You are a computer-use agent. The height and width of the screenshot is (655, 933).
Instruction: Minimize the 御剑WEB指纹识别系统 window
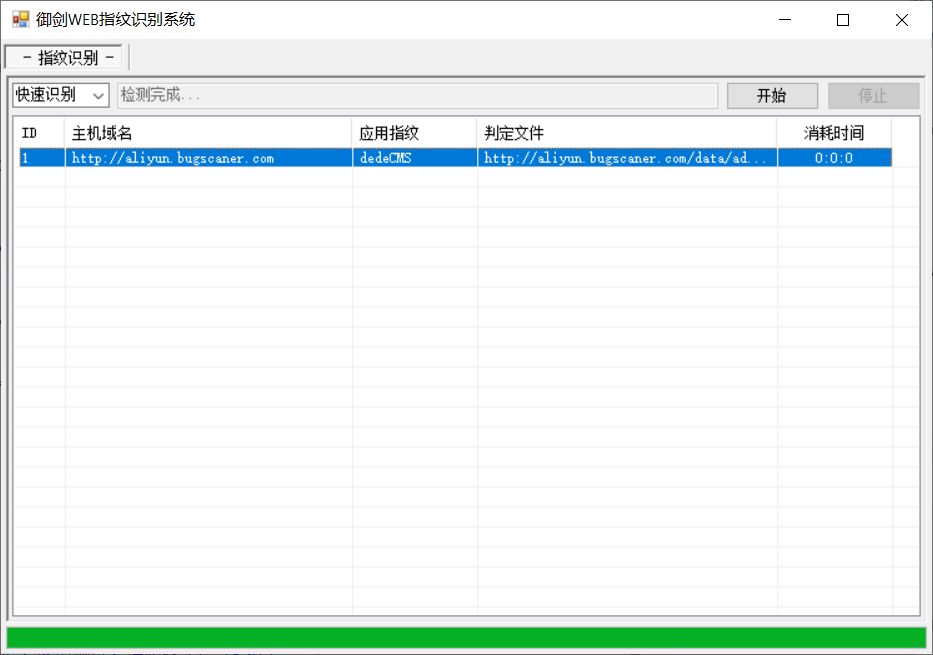click(x=785, y=20)
